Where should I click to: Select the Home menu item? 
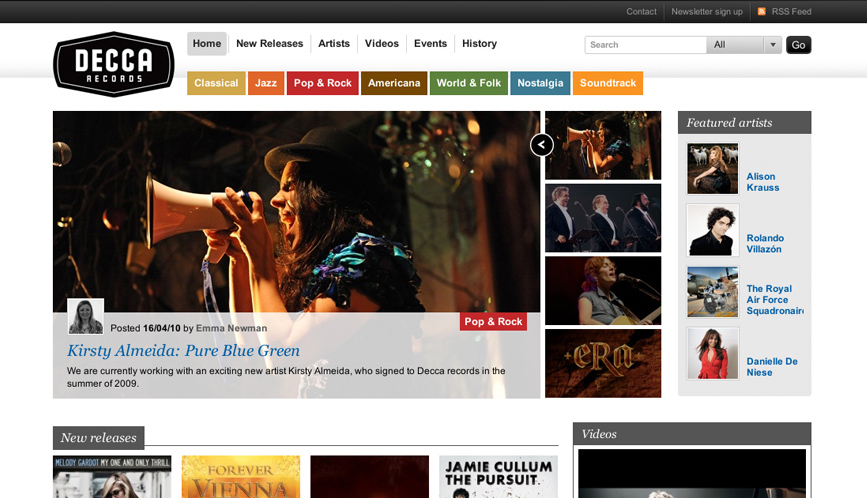(207, 44)
